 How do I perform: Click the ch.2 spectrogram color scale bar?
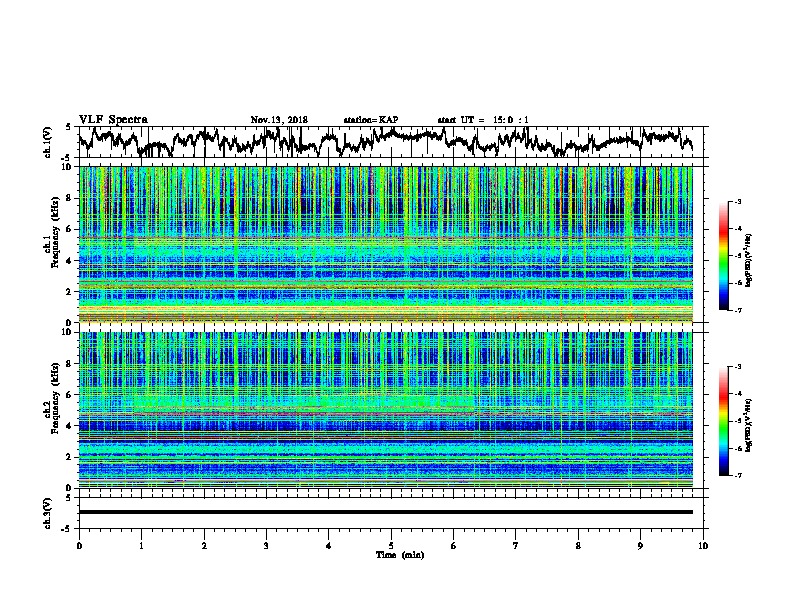point(723,421)
